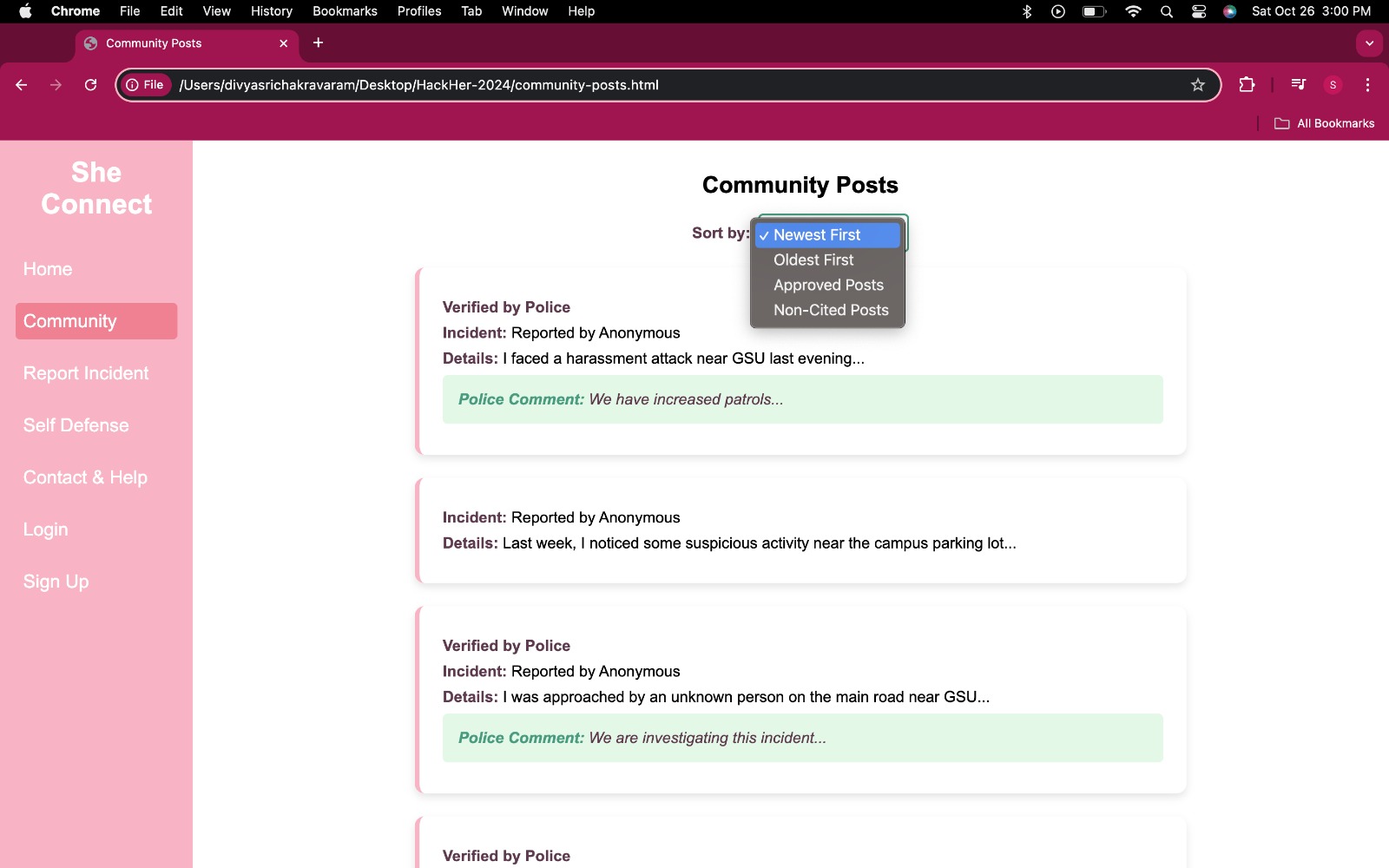The image size is (1389, 868).
Task: Open Spotlight search
Action: 1167,11
